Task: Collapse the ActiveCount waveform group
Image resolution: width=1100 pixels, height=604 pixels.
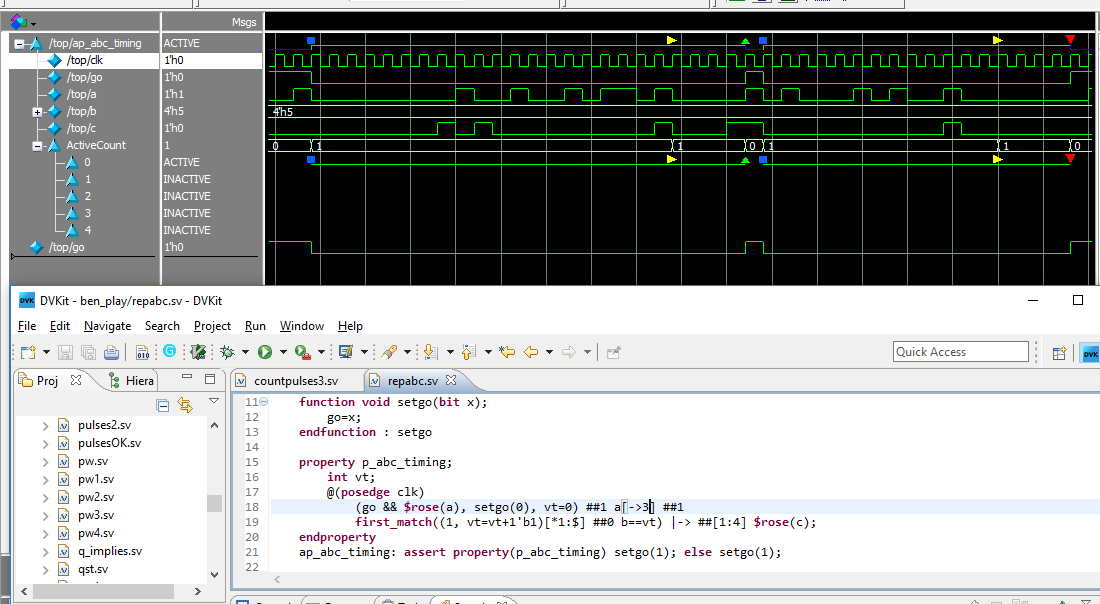Action: [x=37, y=146]
